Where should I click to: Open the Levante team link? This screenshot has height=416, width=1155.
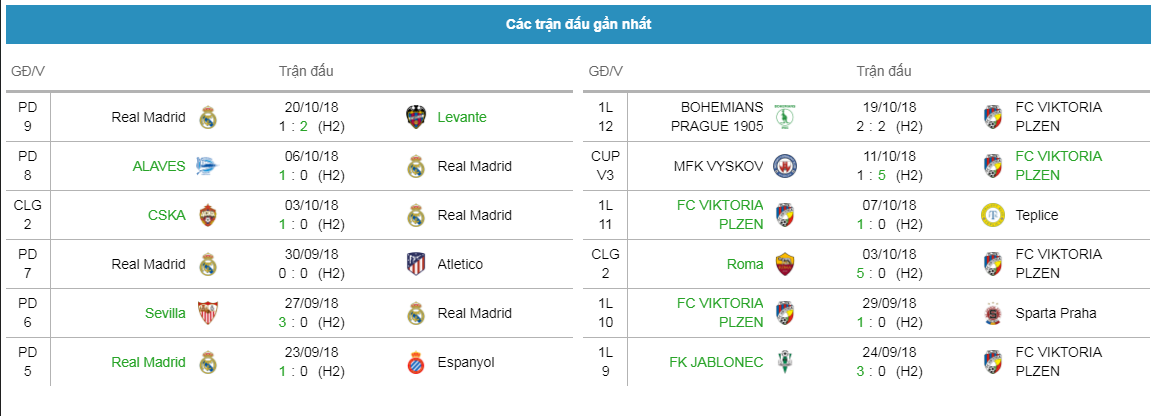pyautogui.click(x=462, y=117)
